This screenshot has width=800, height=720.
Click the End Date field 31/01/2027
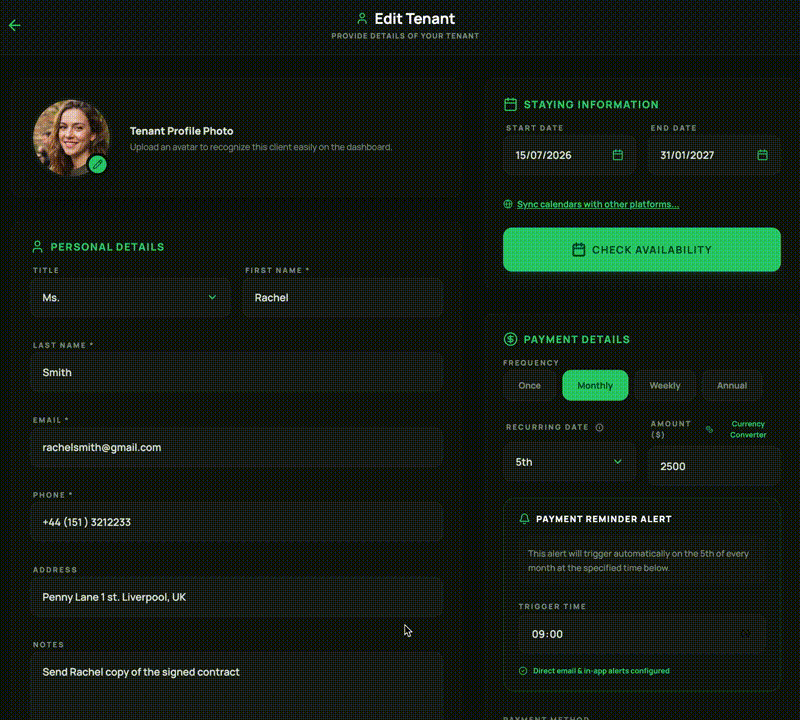tap(714, 155)
